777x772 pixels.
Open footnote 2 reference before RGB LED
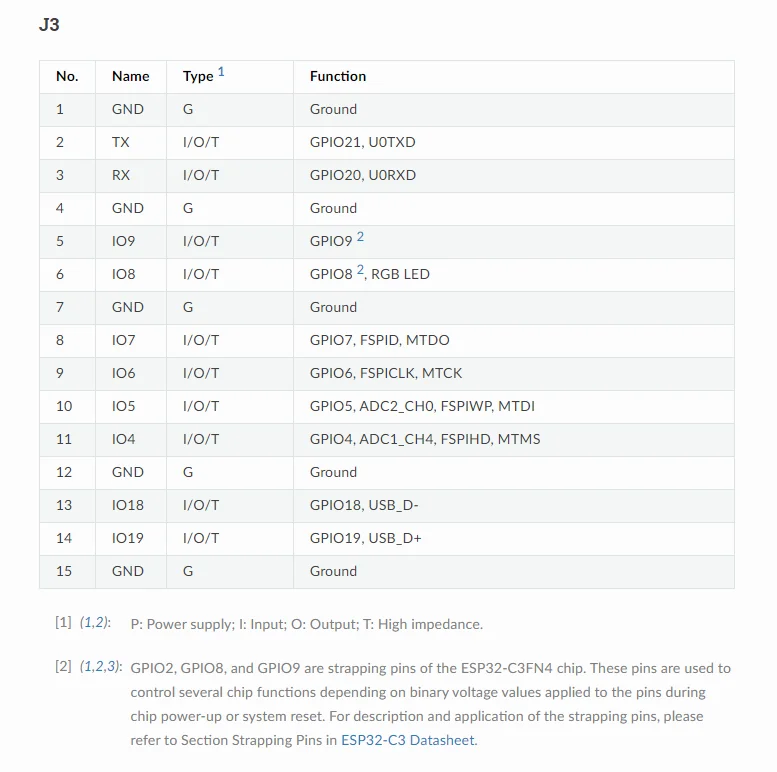click(360, 270)
